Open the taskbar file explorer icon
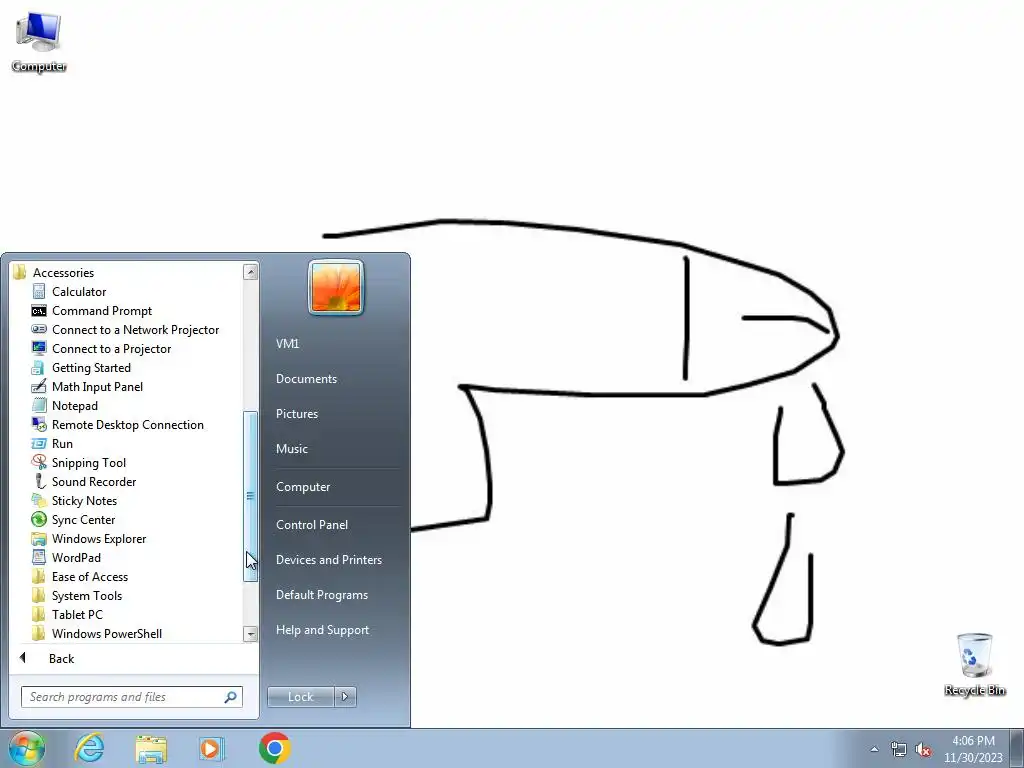1024x768 pixels. 151,748
